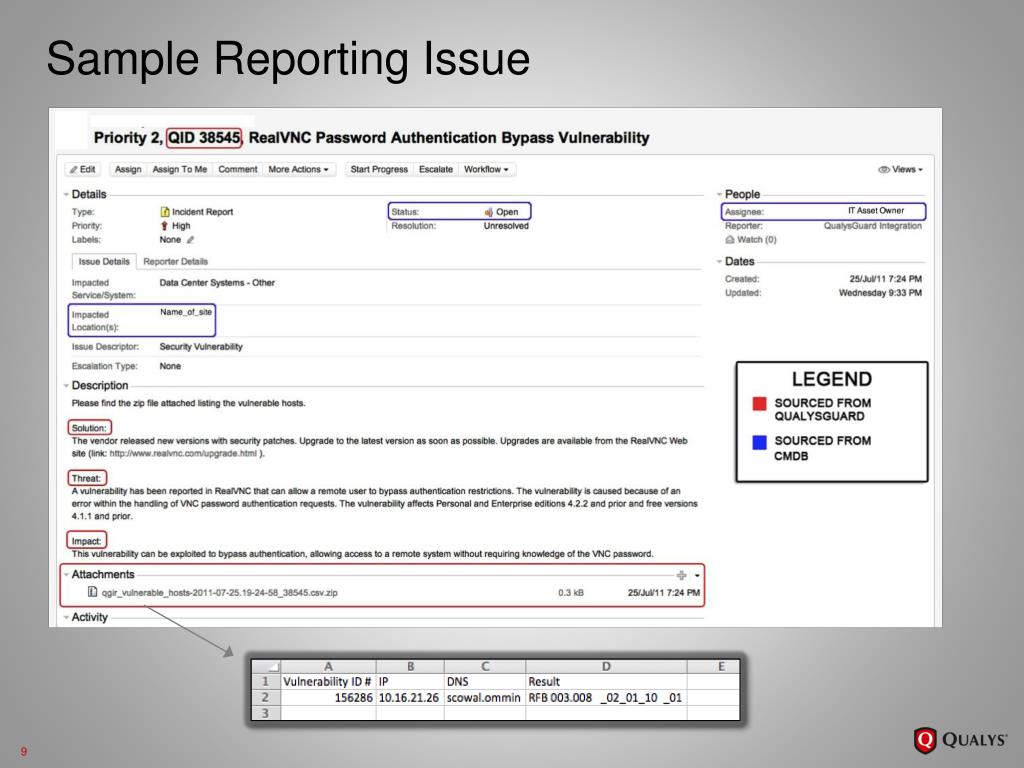Viewport: 1024px width, 768px height.
Task: Add a Comment via toolbar button
Action: coord(238,169)
